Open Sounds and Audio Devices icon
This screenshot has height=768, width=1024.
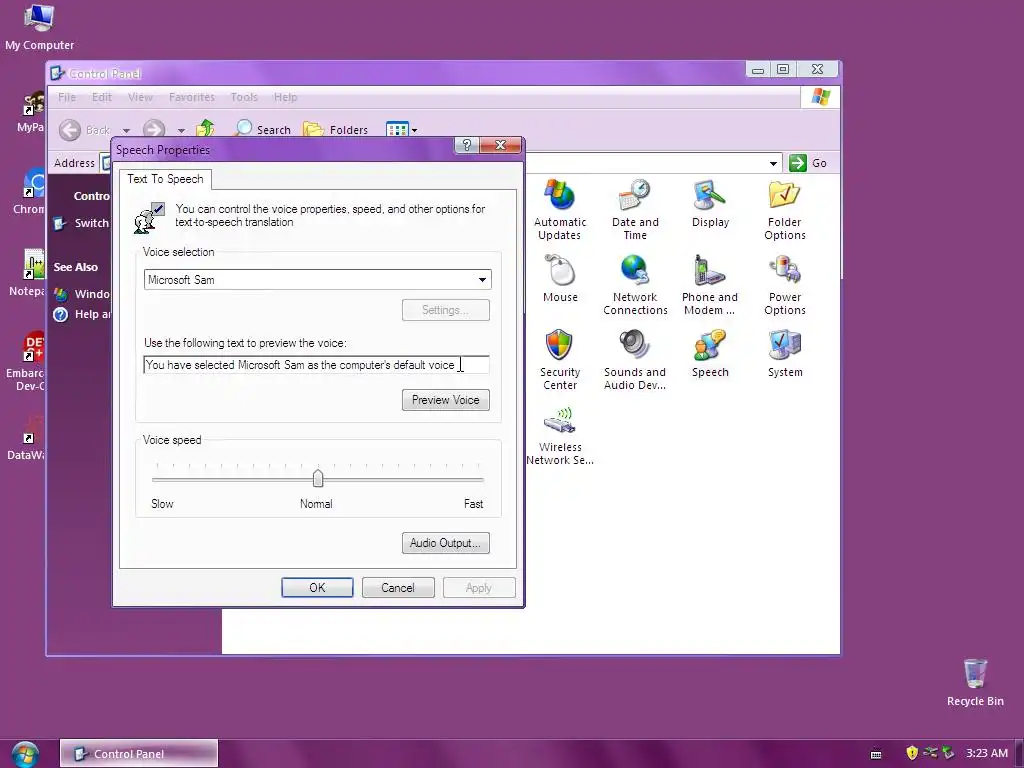pyautogui.click(x=635, y=360)
